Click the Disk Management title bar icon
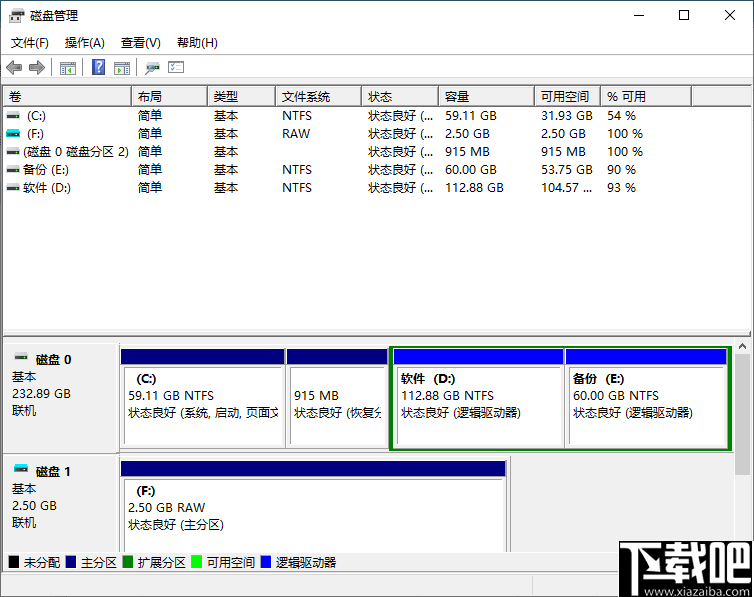754x597 pixels. [16, 15]
